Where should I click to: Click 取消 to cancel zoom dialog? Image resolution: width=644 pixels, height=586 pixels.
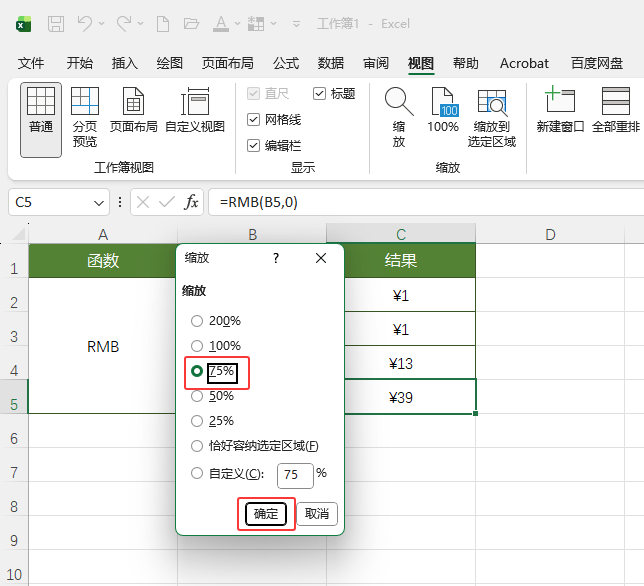(x=317, y=514)
